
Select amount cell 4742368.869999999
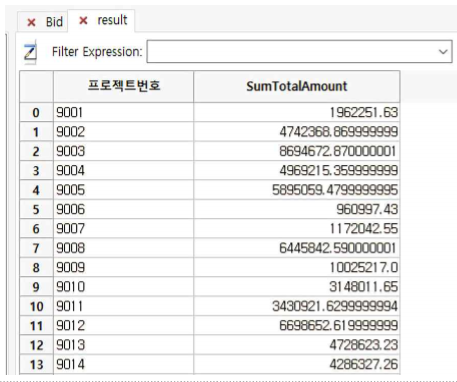coord(297,132)
